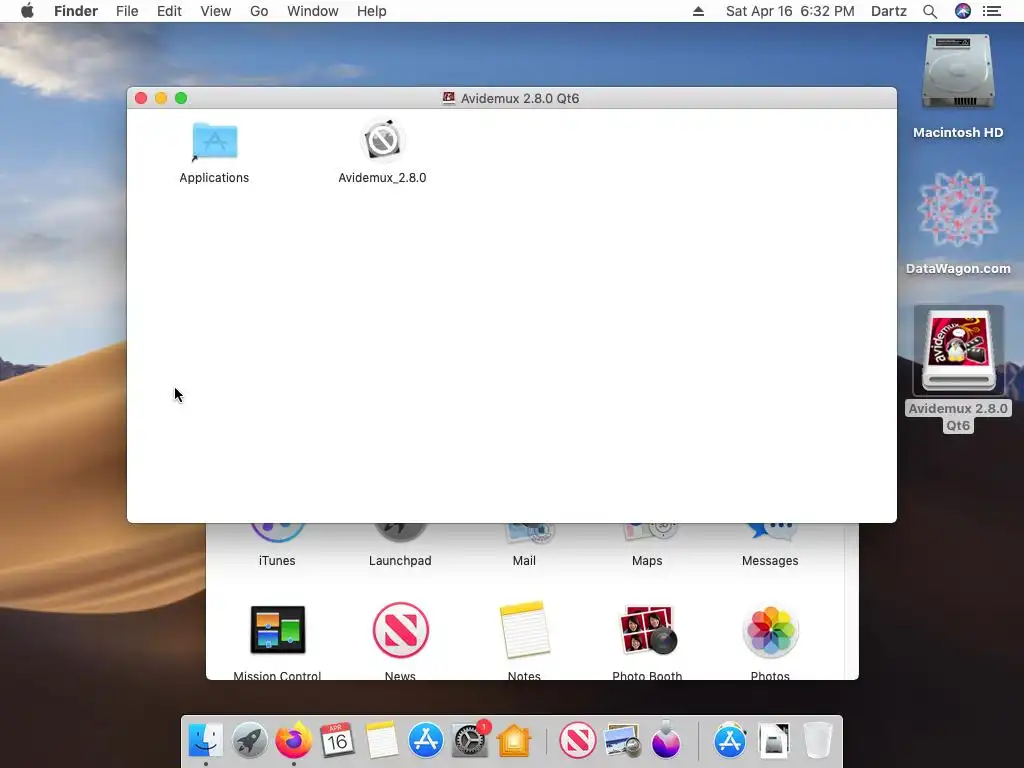
Task: Click the Mail label in background window
Action: (524, 560)
